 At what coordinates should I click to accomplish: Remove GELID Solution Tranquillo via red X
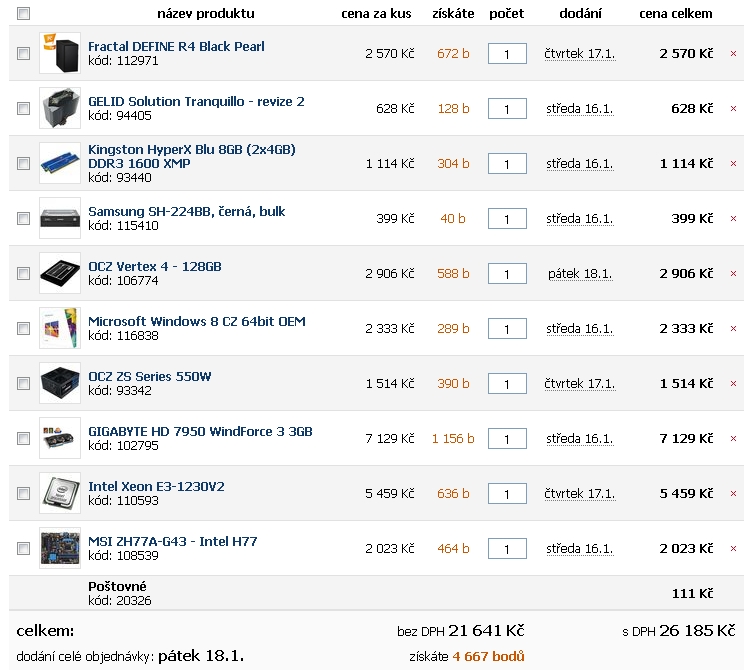click(x=733, y=108)
